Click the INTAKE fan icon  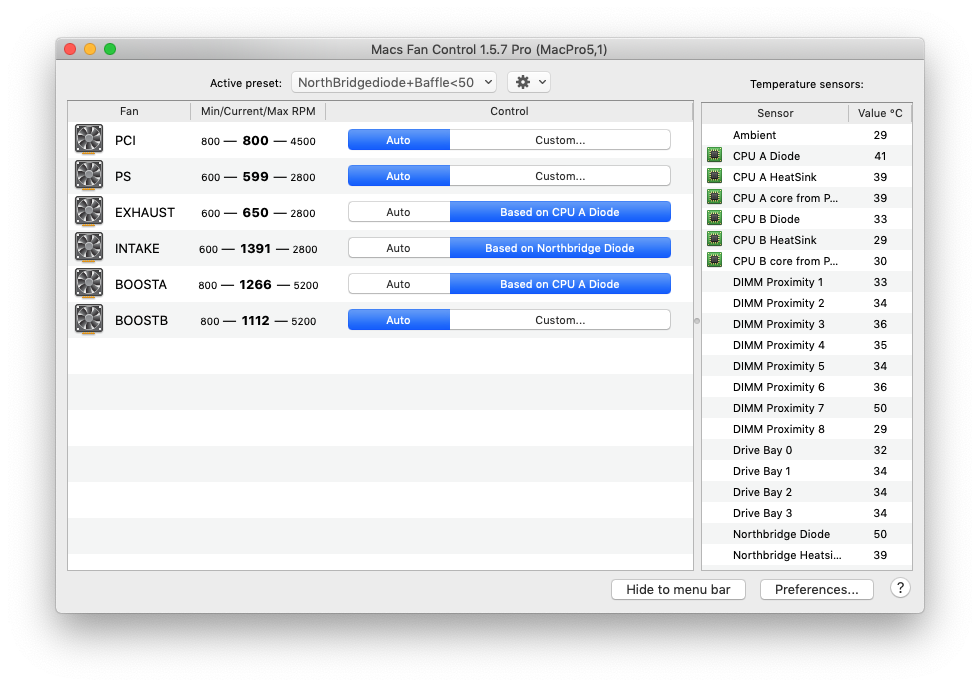pyautogui.click(x=89, y=247)
